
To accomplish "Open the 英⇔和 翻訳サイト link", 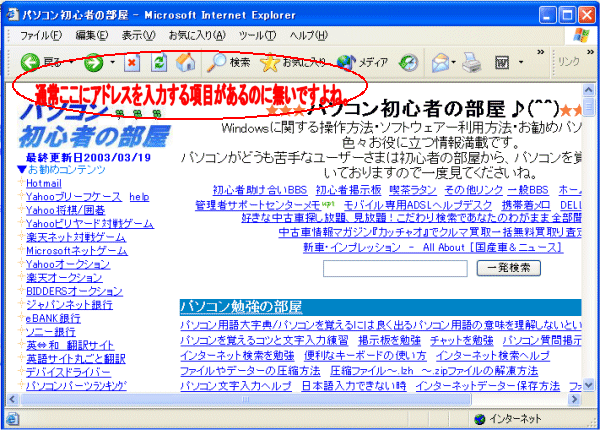I will [x=70, y=345].
